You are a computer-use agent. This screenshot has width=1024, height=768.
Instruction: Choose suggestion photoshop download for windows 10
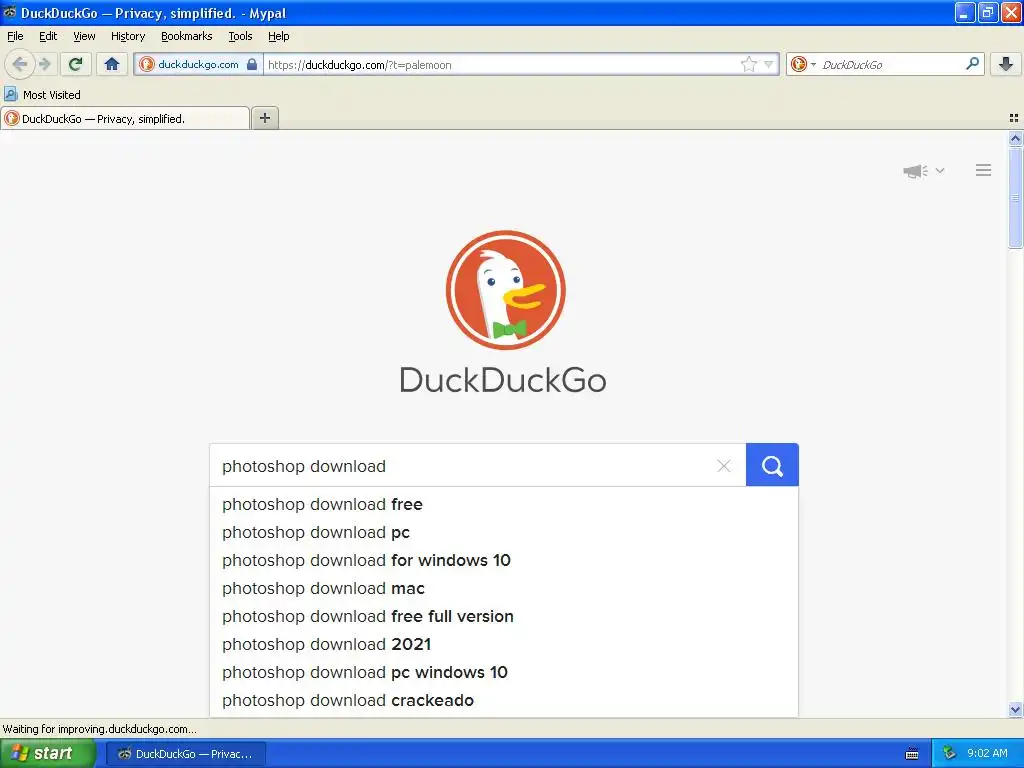[504, 560]
